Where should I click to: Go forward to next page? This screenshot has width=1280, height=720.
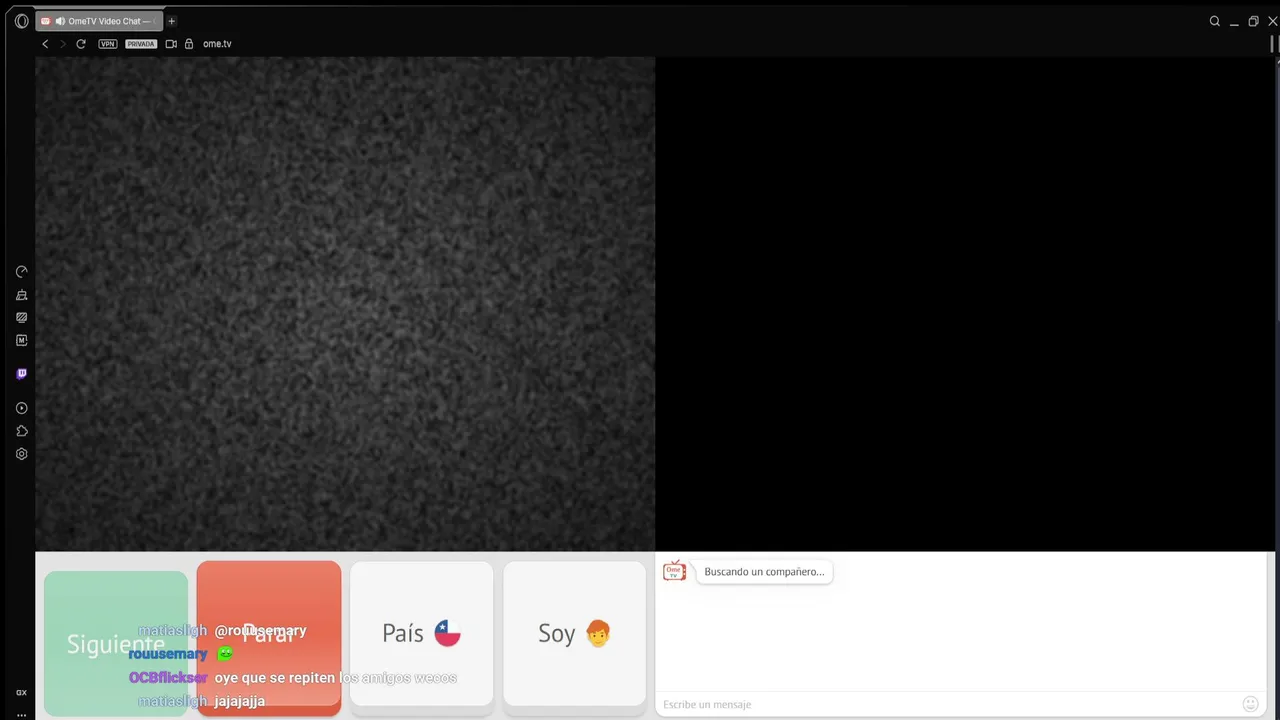coord(63,44)
